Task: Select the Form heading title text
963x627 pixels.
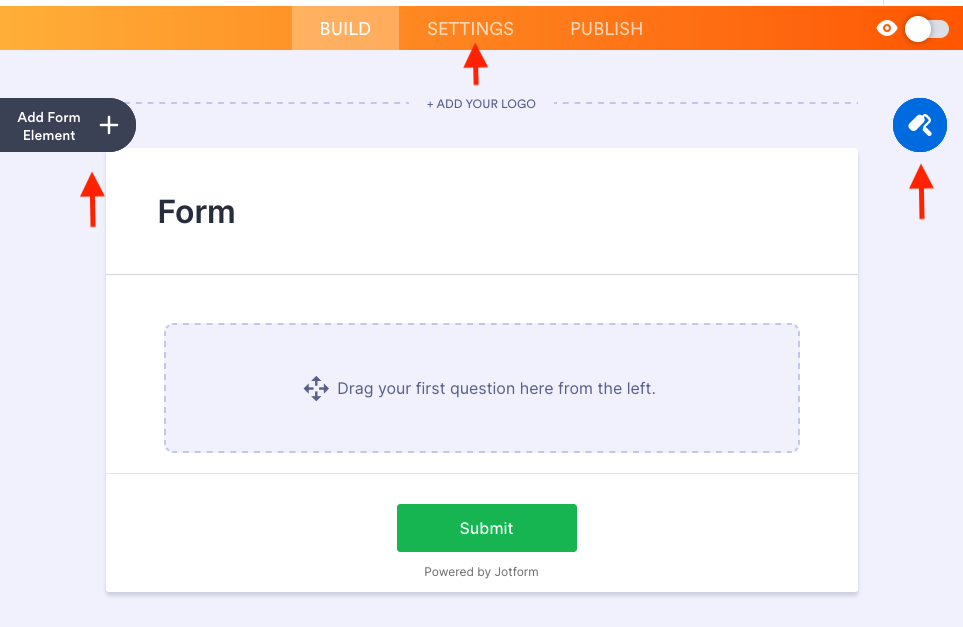Action: [197, 212]
